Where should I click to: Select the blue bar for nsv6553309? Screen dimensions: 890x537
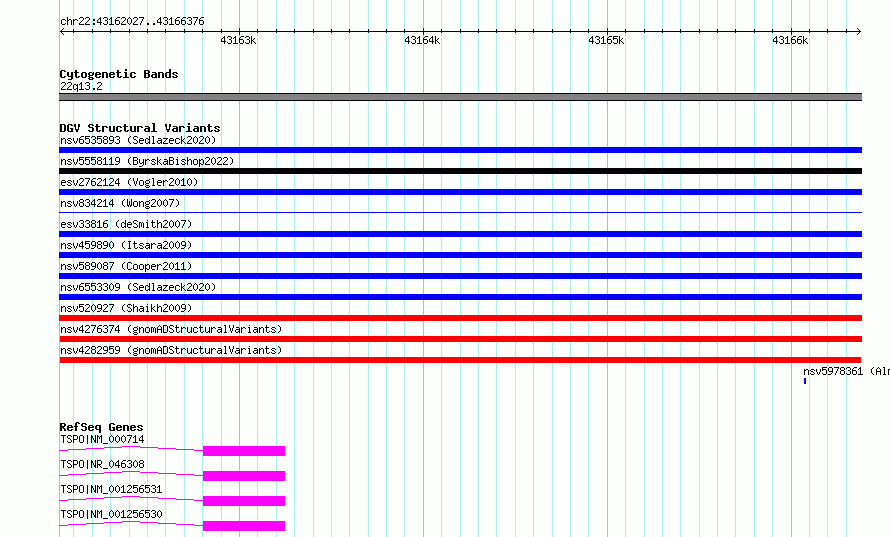click(460, 297)
